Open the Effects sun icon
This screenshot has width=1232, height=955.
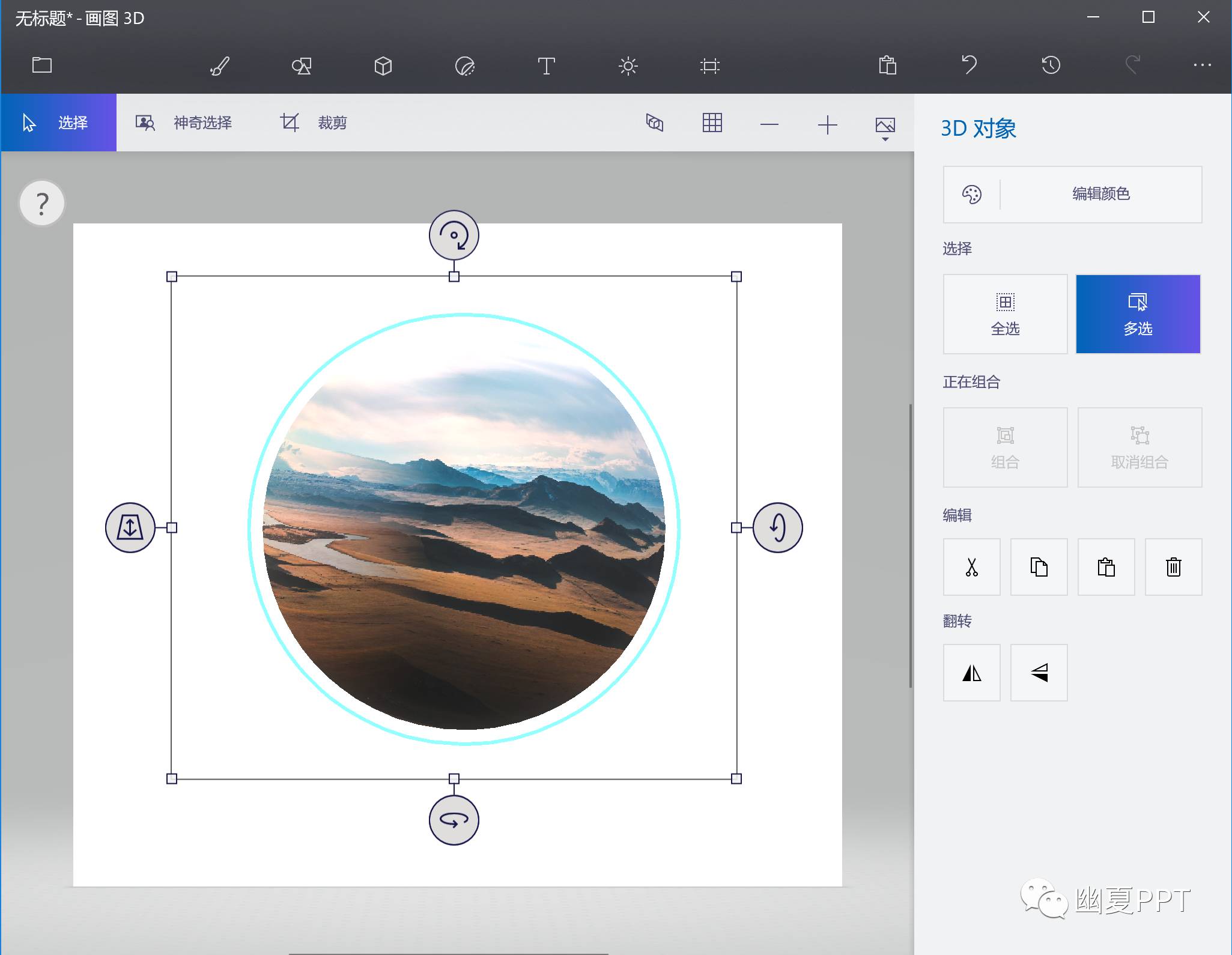[x=628, y=65]
